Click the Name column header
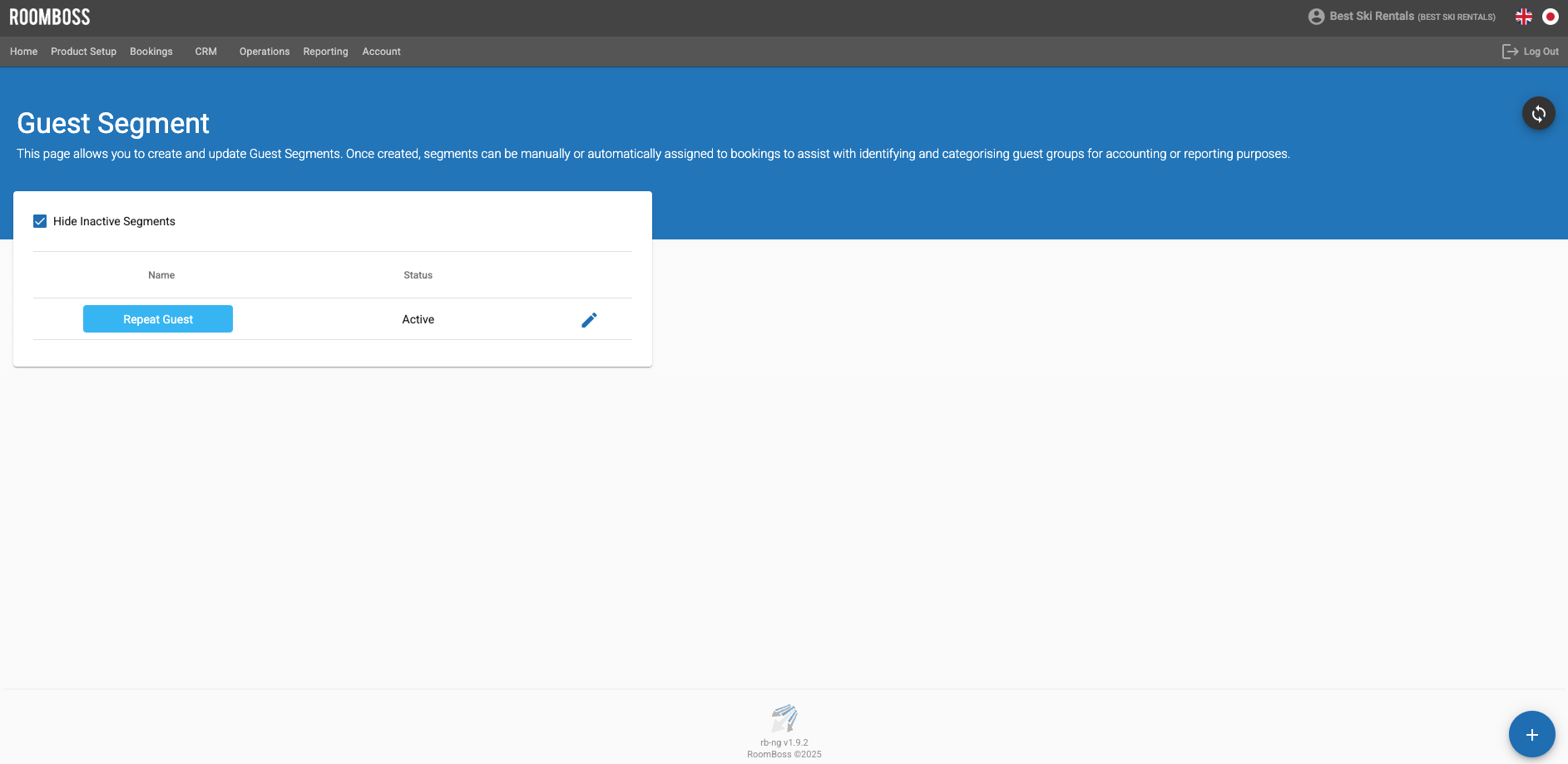Image resolution: width=1568 pixels, height=764 pixels. (x=161, y=275)
